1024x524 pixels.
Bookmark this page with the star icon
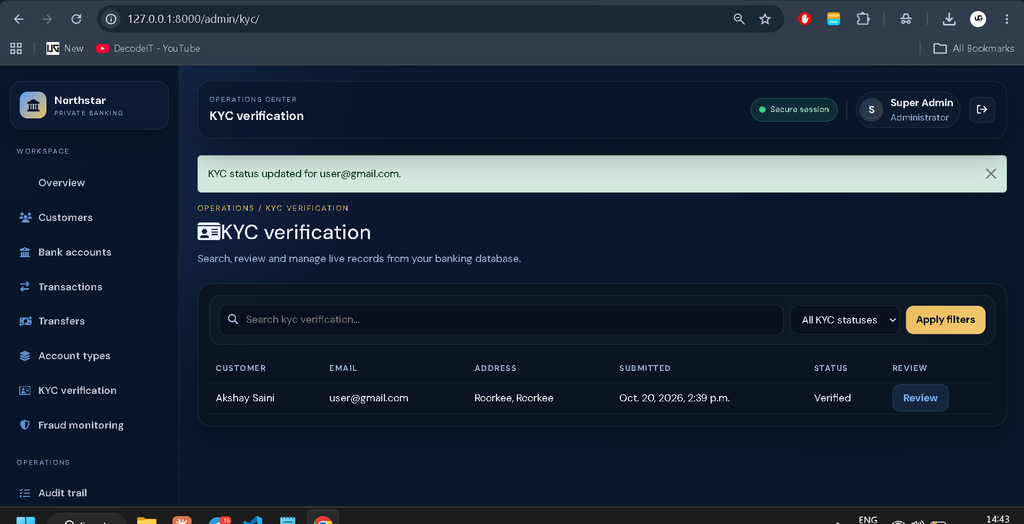(765, 19)
